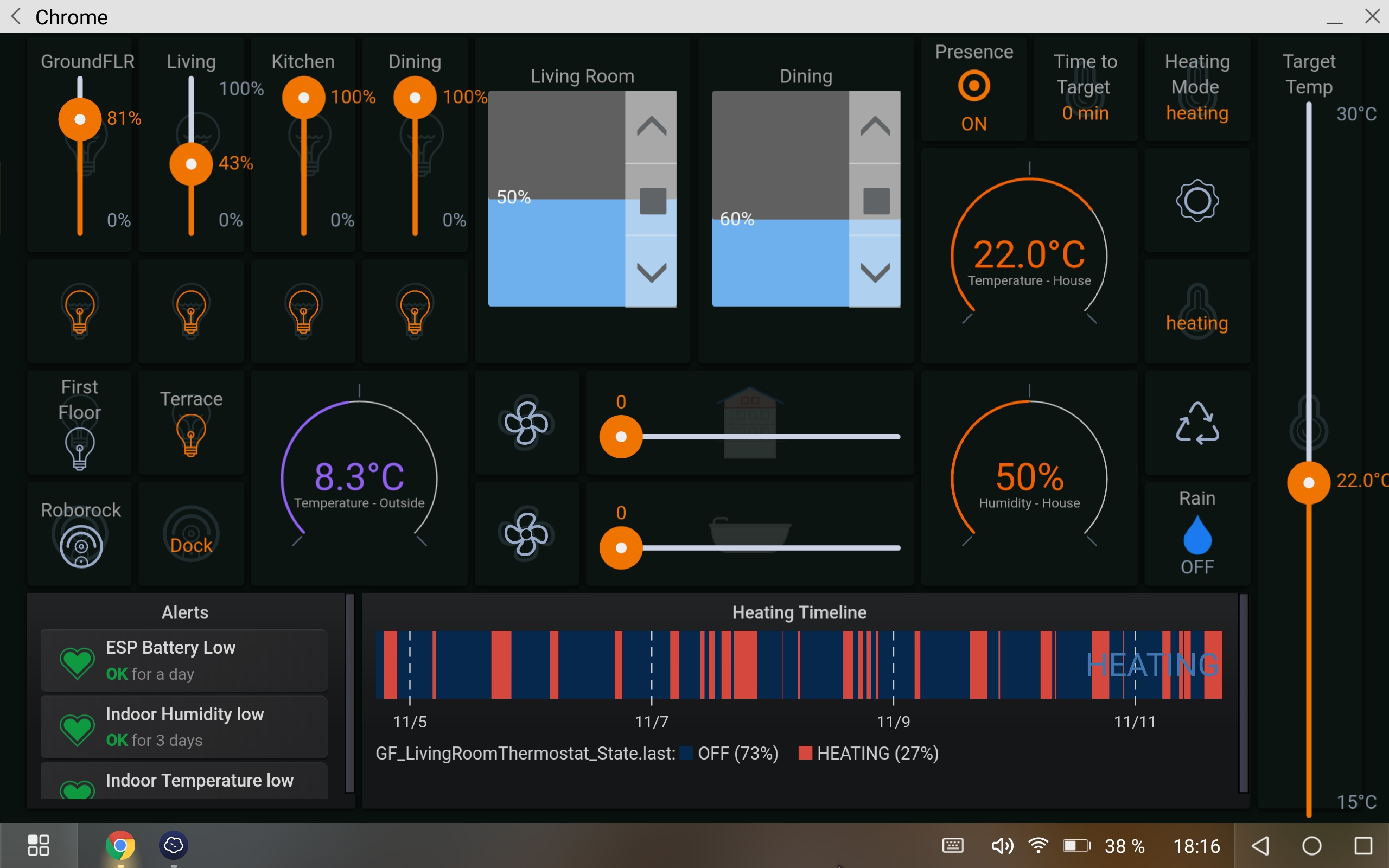
Task: Click the ventilation fan icon near house slider
Action: click(x=526, y=423)
